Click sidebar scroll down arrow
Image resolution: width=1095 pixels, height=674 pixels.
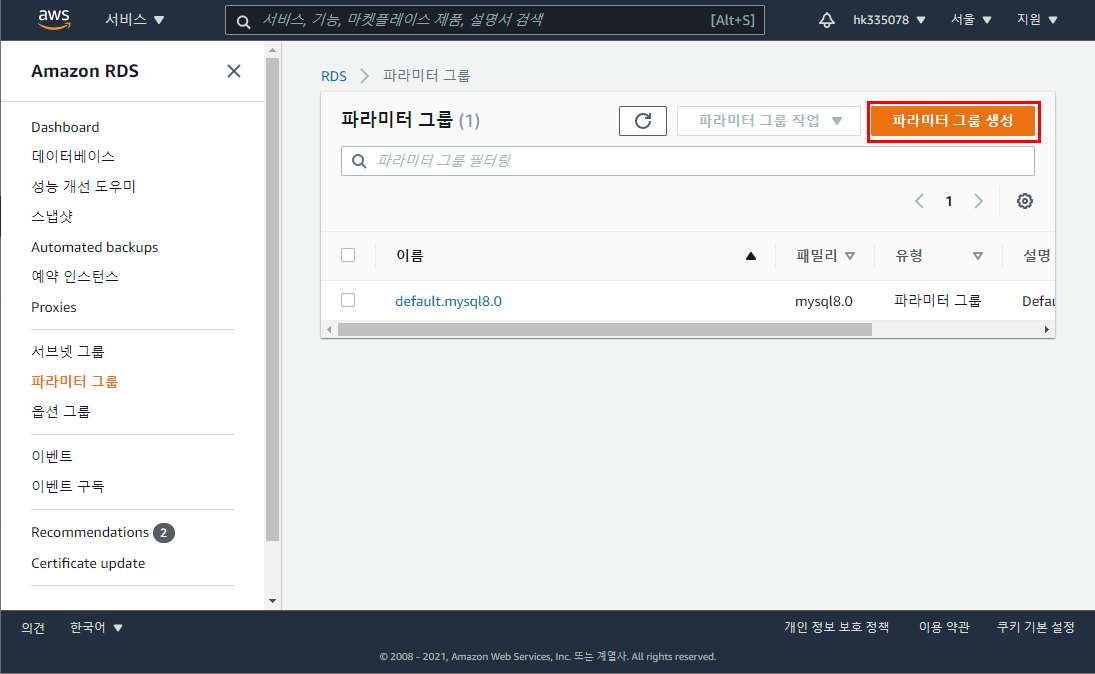tap(272, 601)
